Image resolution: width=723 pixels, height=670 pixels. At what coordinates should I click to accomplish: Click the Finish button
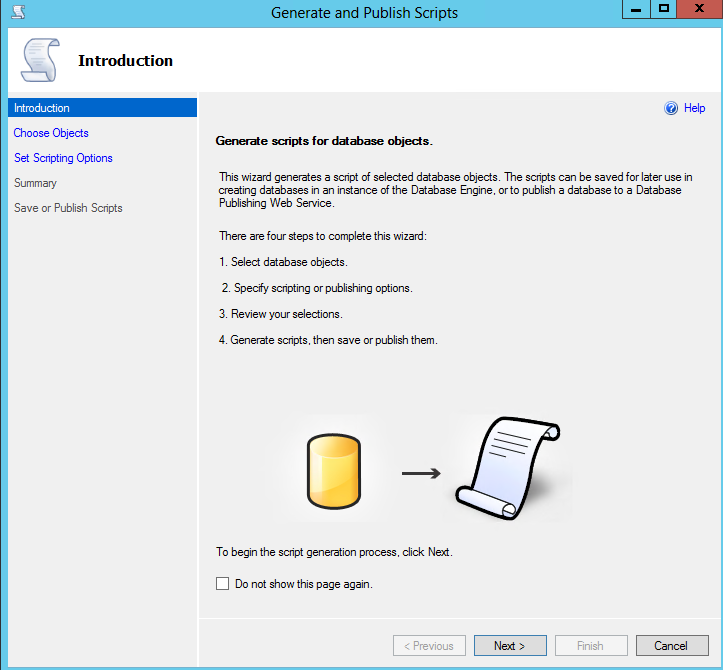591,646
